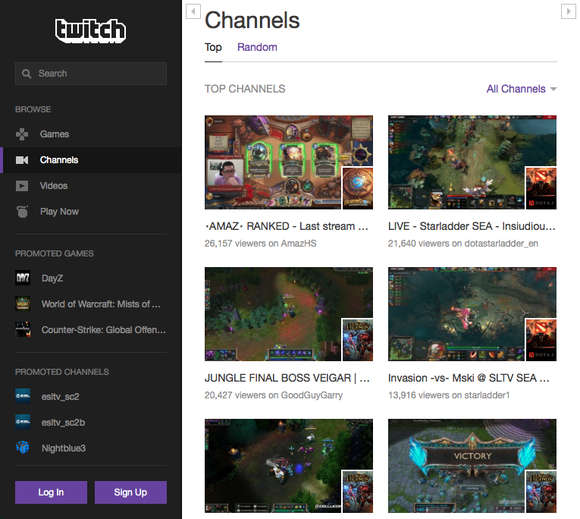Click '21,640 viewers on dotastarladder_en' text
The image size is (580, 519).
coord(463,243)
